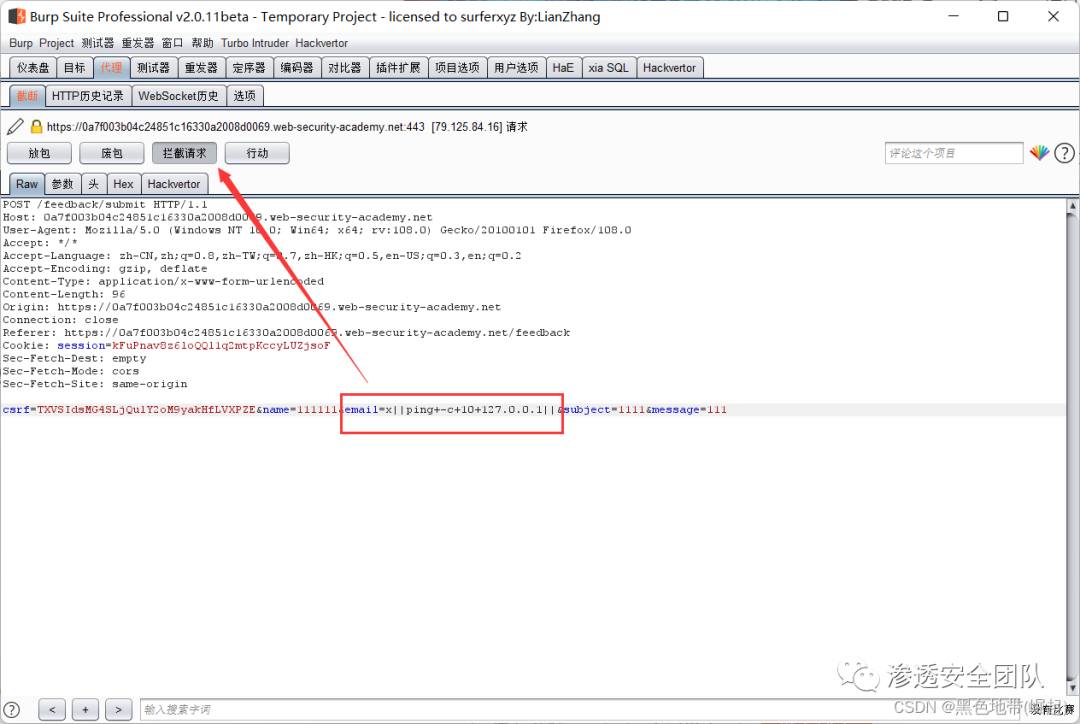This screenshot has height=724, width=1080.
Task: Click the 废包 drop button
Action: 112,153
